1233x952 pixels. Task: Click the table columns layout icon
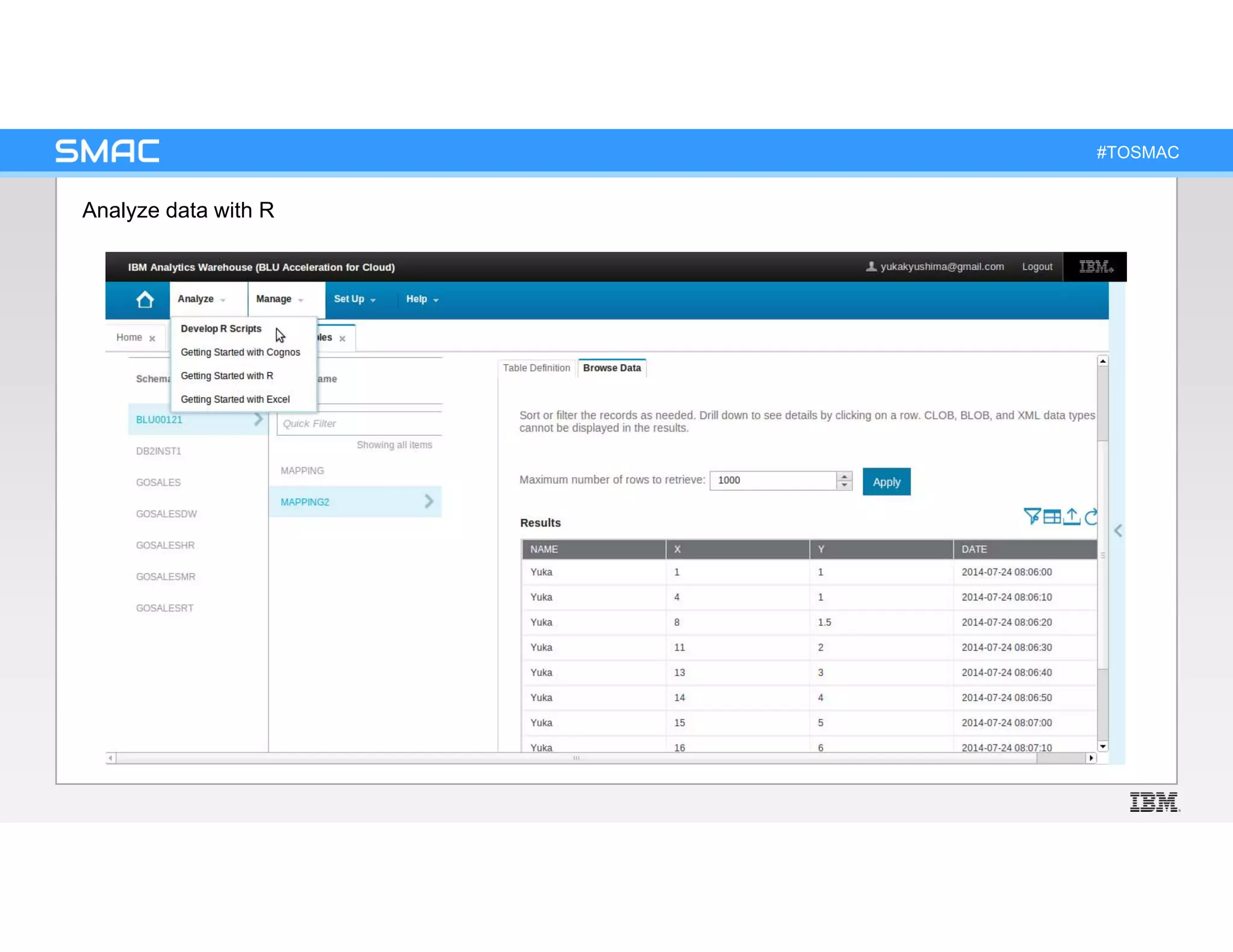[1052, 516]
